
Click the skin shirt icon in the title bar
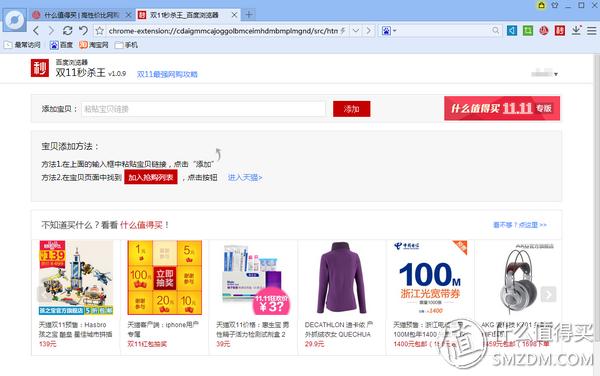pos(554,5)
